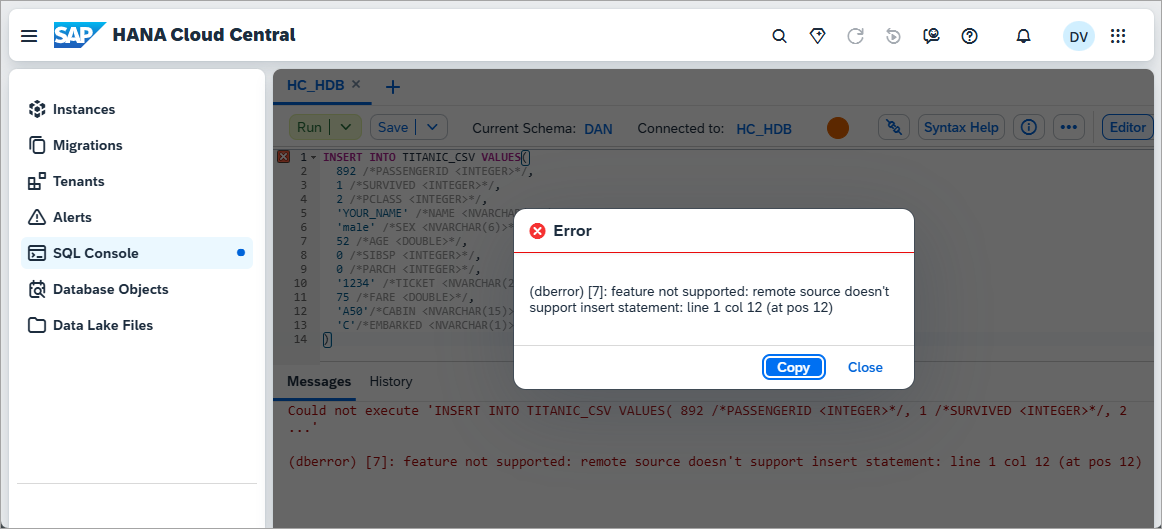This screenshot has height=529, width=1162.
Task: Click the dialog error message text
Action: [709, 299]
